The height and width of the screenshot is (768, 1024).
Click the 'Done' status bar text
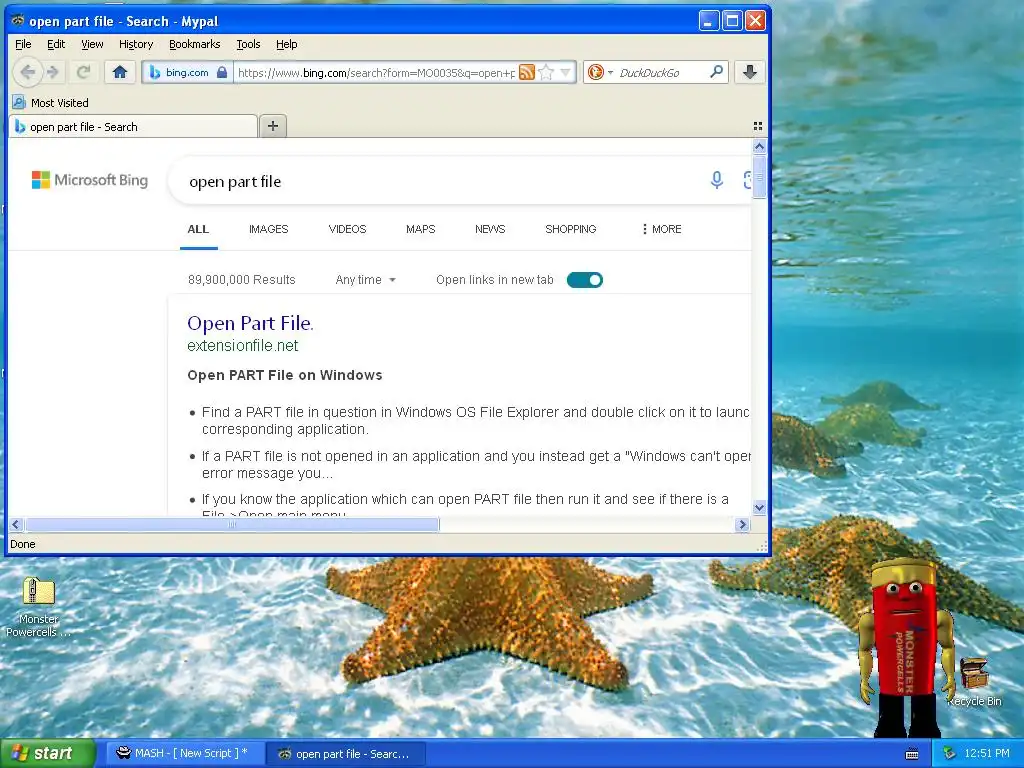tap(23, 544)
